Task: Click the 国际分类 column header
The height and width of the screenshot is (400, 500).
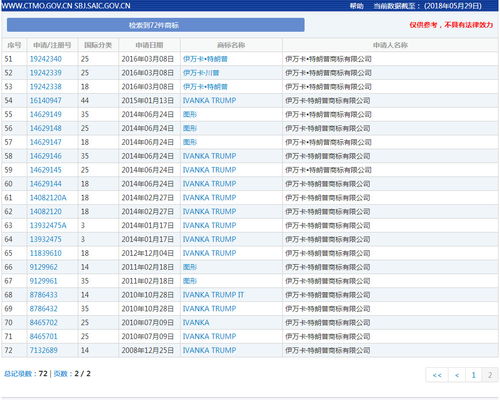Action: pyautogui.click(x=98, y=45)
